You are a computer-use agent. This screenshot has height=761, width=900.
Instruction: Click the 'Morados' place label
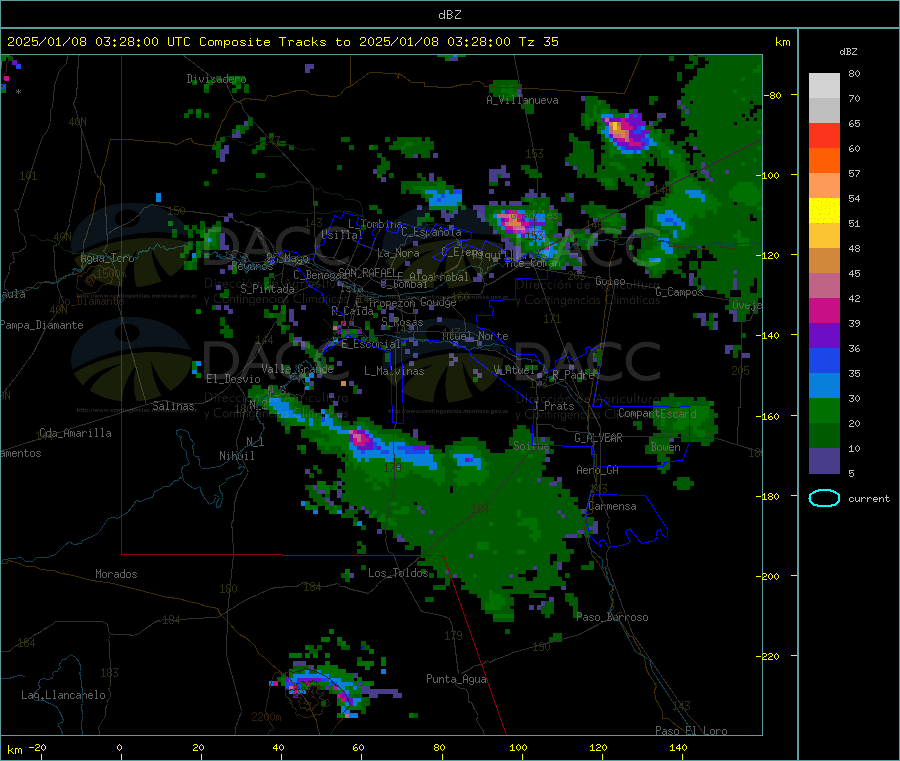[116, 574]
